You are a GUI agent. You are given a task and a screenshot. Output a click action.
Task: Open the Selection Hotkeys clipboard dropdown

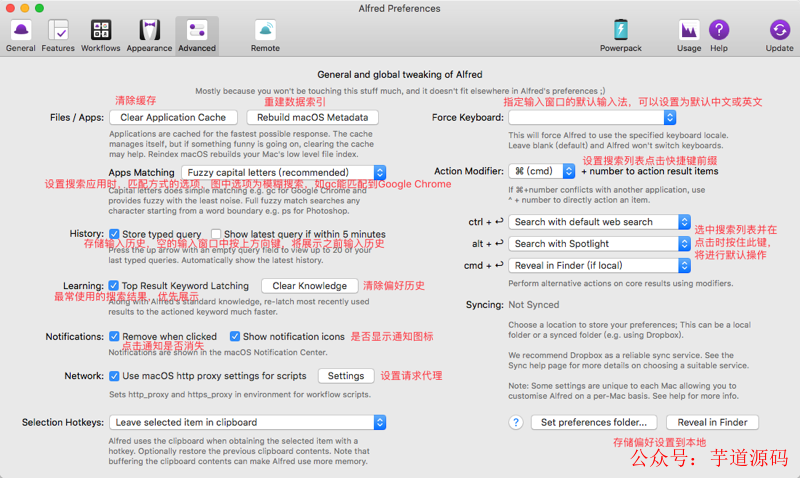click(247, 422)
